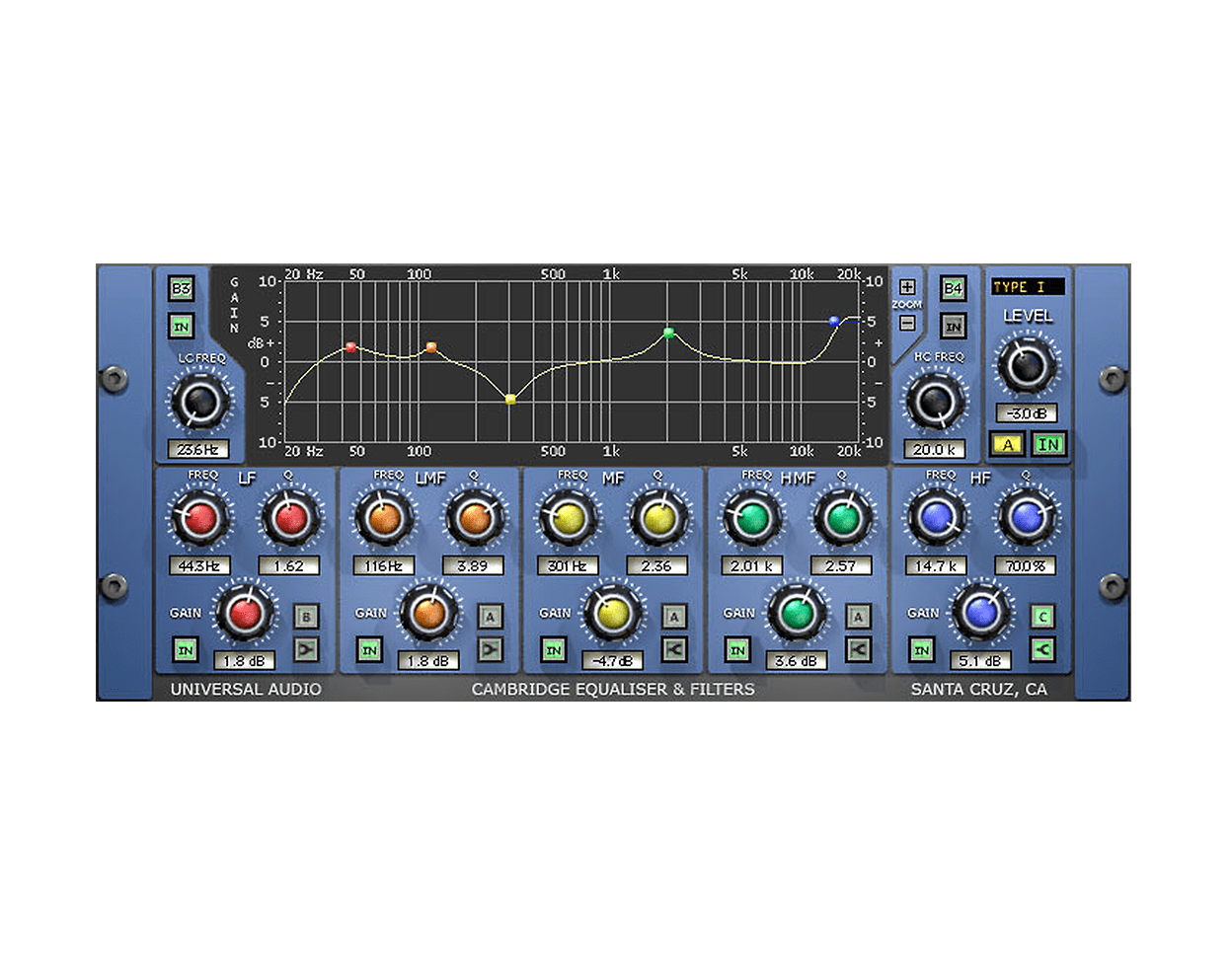The height and width of the screenshot is (967, 1232).
Task: Click the LF Q 1.62 value field
Action: point(289,566)
